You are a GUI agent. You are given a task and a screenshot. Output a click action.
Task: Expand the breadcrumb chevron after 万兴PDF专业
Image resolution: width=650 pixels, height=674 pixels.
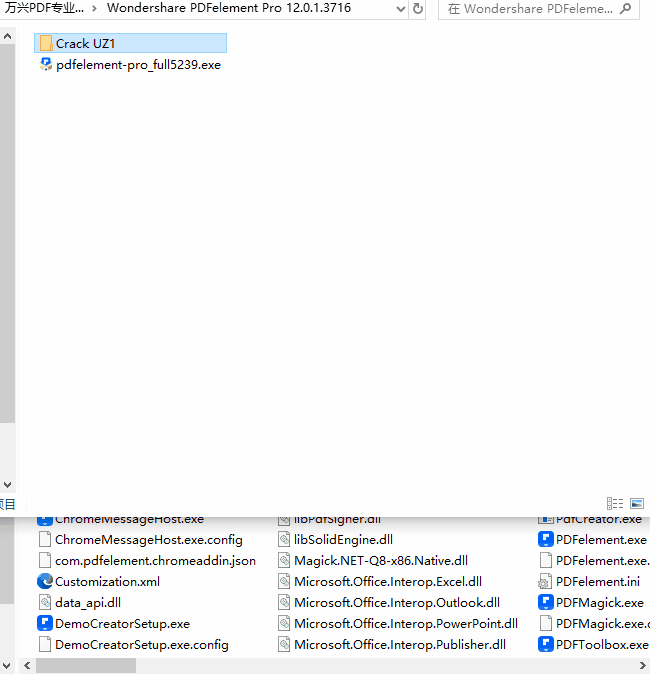click(x=95, y=9)
